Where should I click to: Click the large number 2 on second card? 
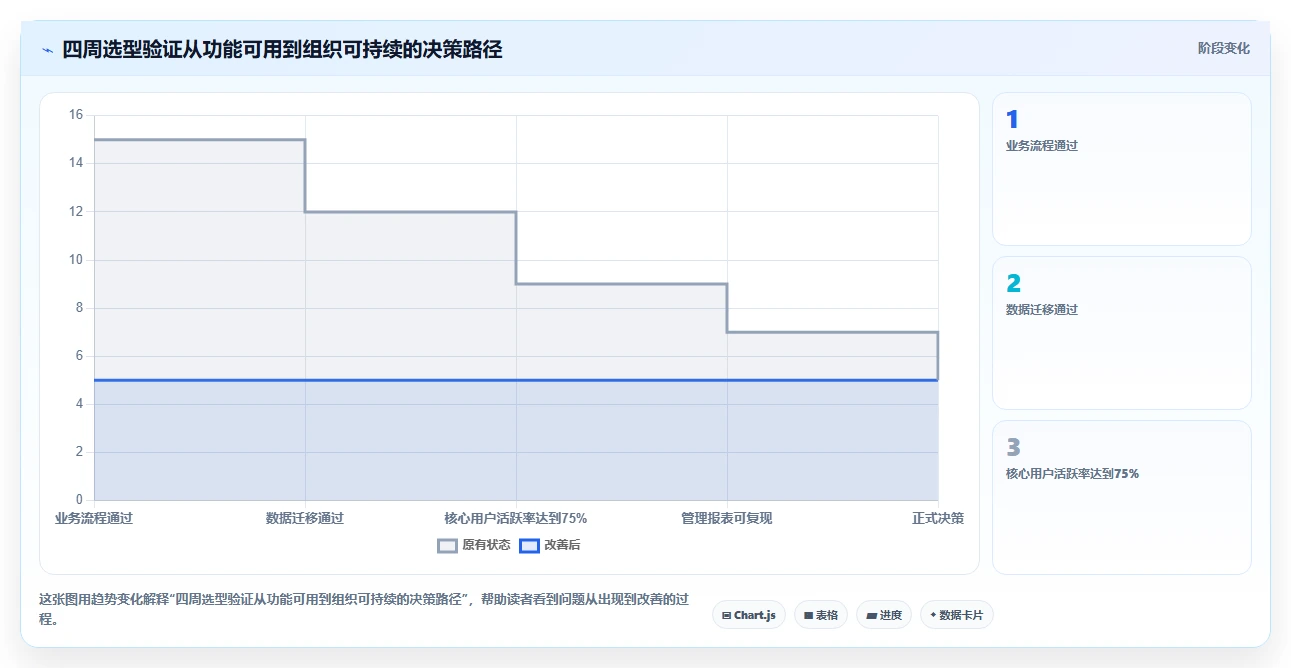pyautogui.click(x=1013, y=284)
